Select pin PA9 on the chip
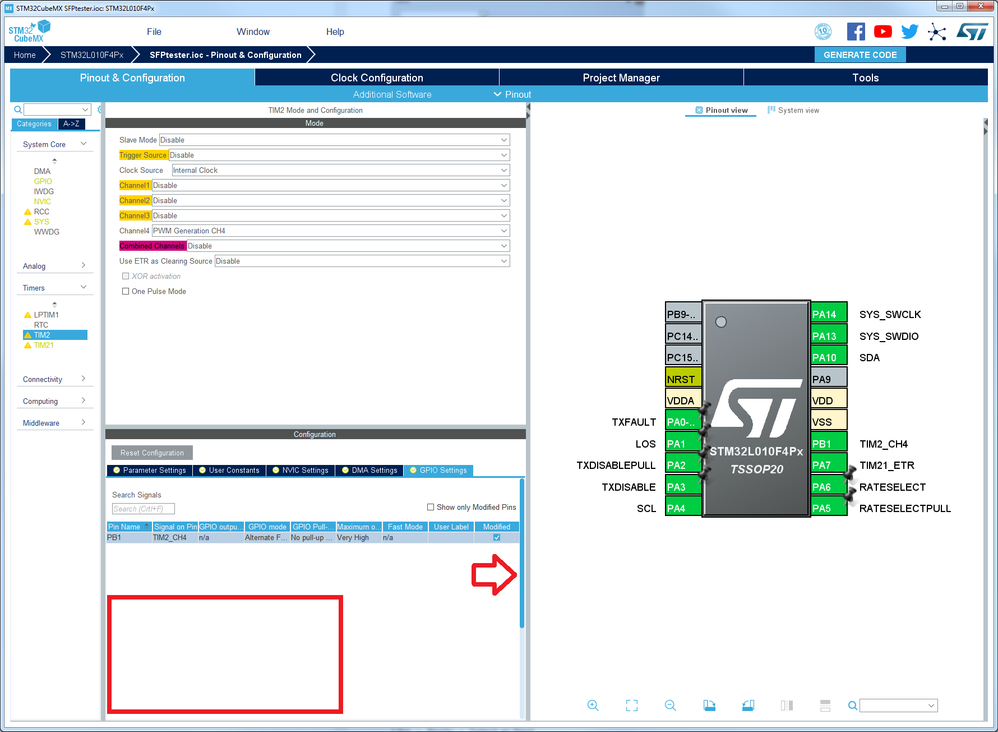The height and width of the screenshot is (732, 998). point(829,379)
